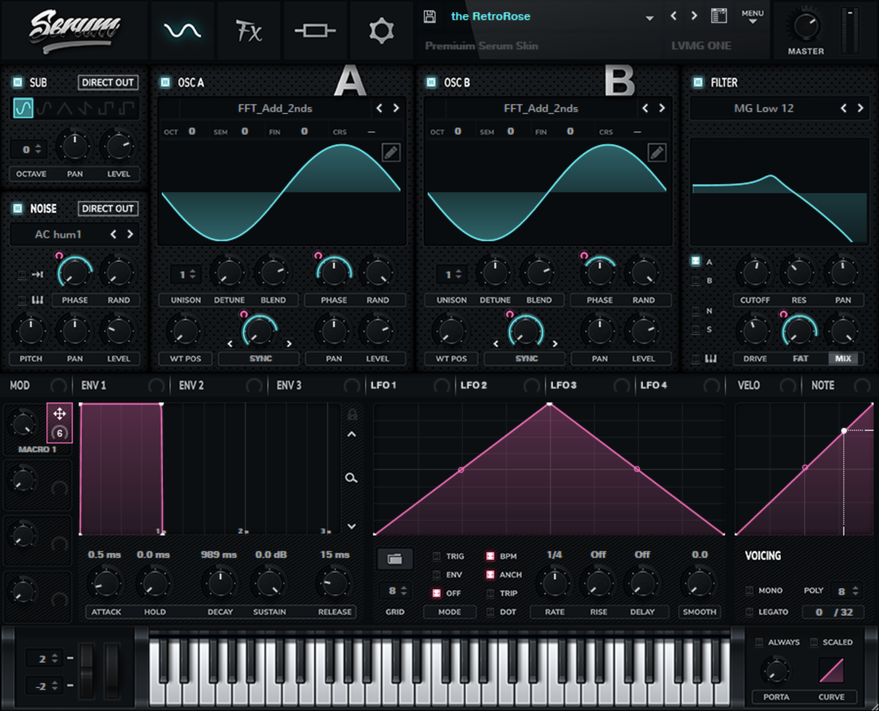Save preset with floppy disk icon
The image size is (879, 711).
[x=429, y=16]
